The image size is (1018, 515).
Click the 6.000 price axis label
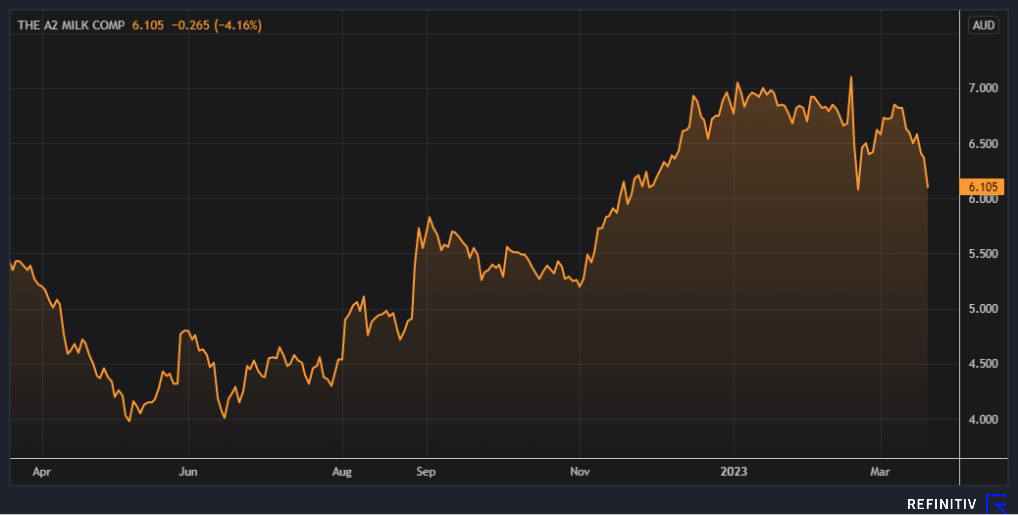[x=983, y=199]
